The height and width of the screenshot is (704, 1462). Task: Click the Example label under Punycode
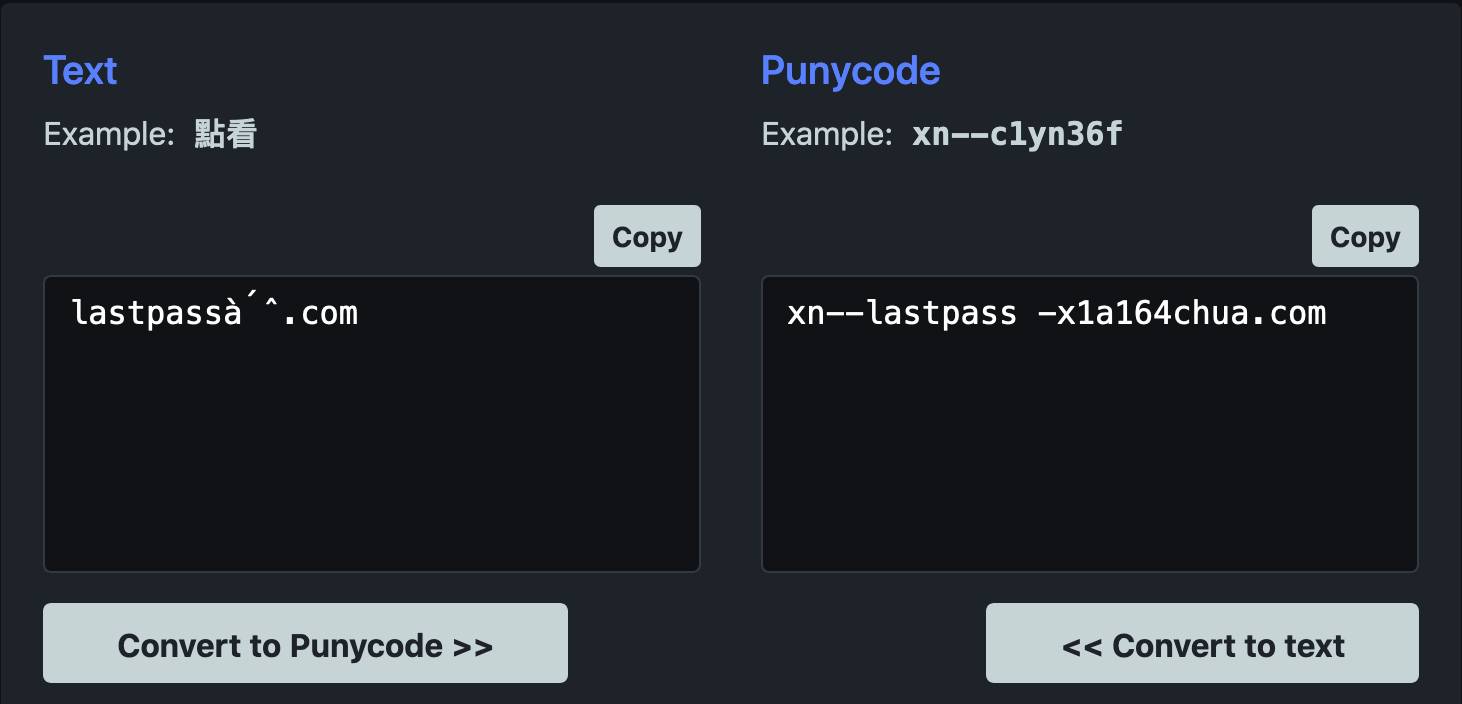pos(824,134)
